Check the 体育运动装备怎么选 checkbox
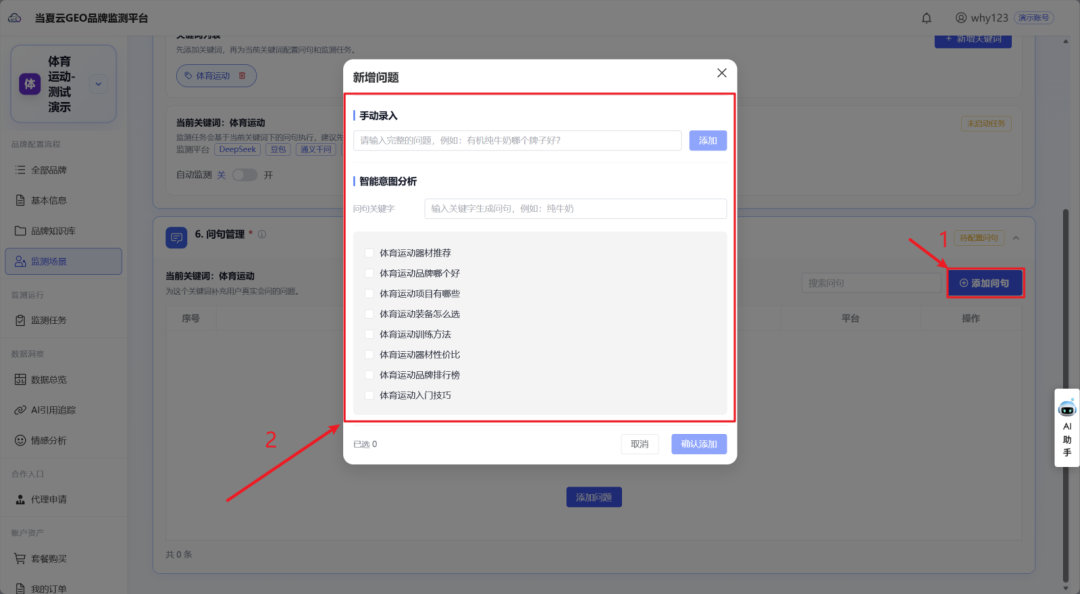Screen dimensions: 1080x594 pyautogui.click(x=369, y=314)
